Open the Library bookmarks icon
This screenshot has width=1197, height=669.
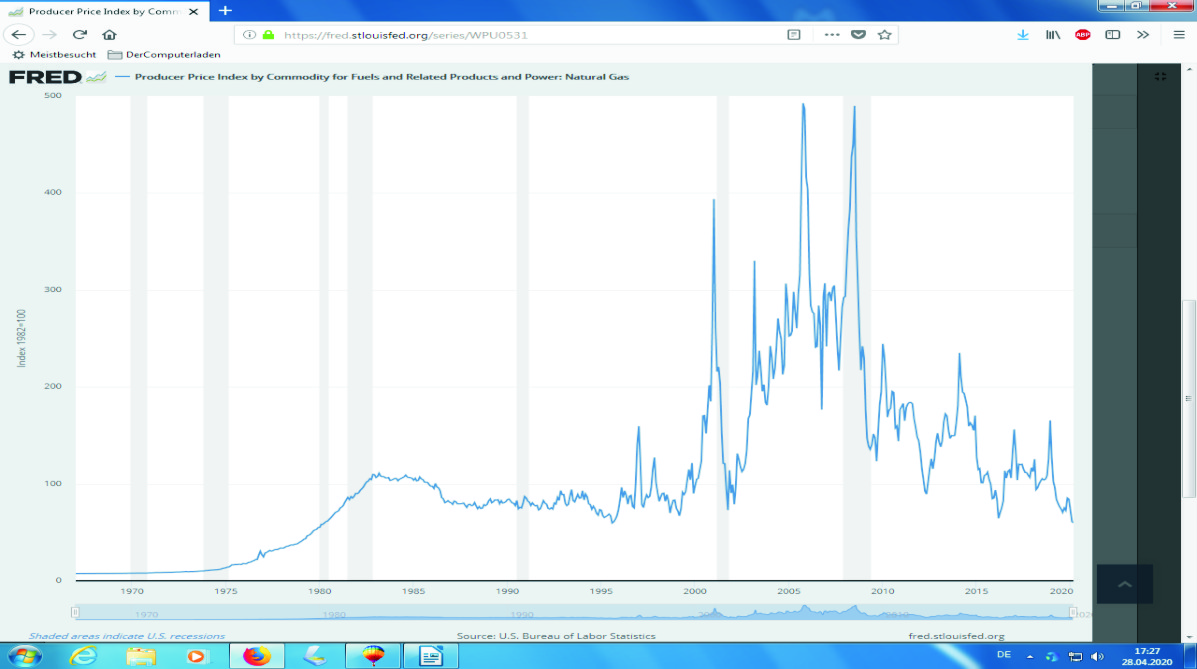[1052, 34]
